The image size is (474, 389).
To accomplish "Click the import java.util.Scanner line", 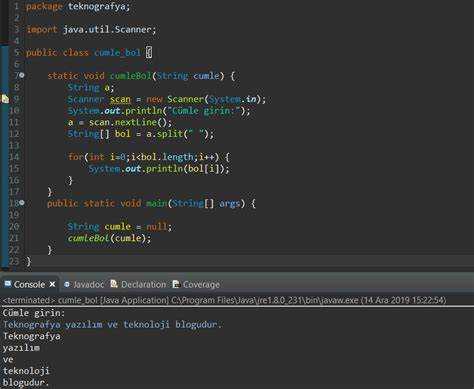I will pos(91,29).
